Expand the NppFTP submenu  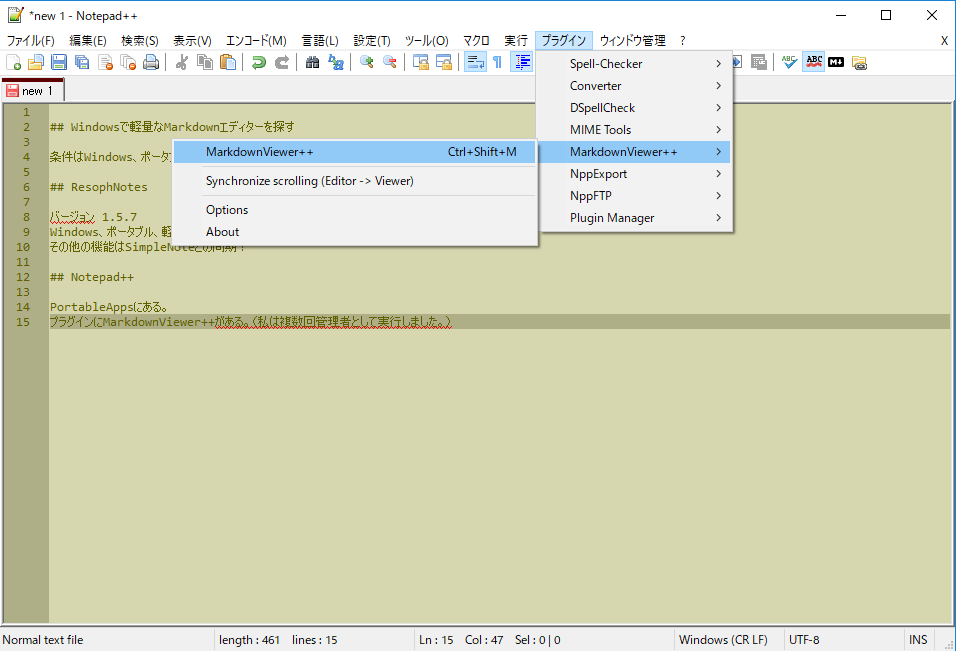pos(634,195)
